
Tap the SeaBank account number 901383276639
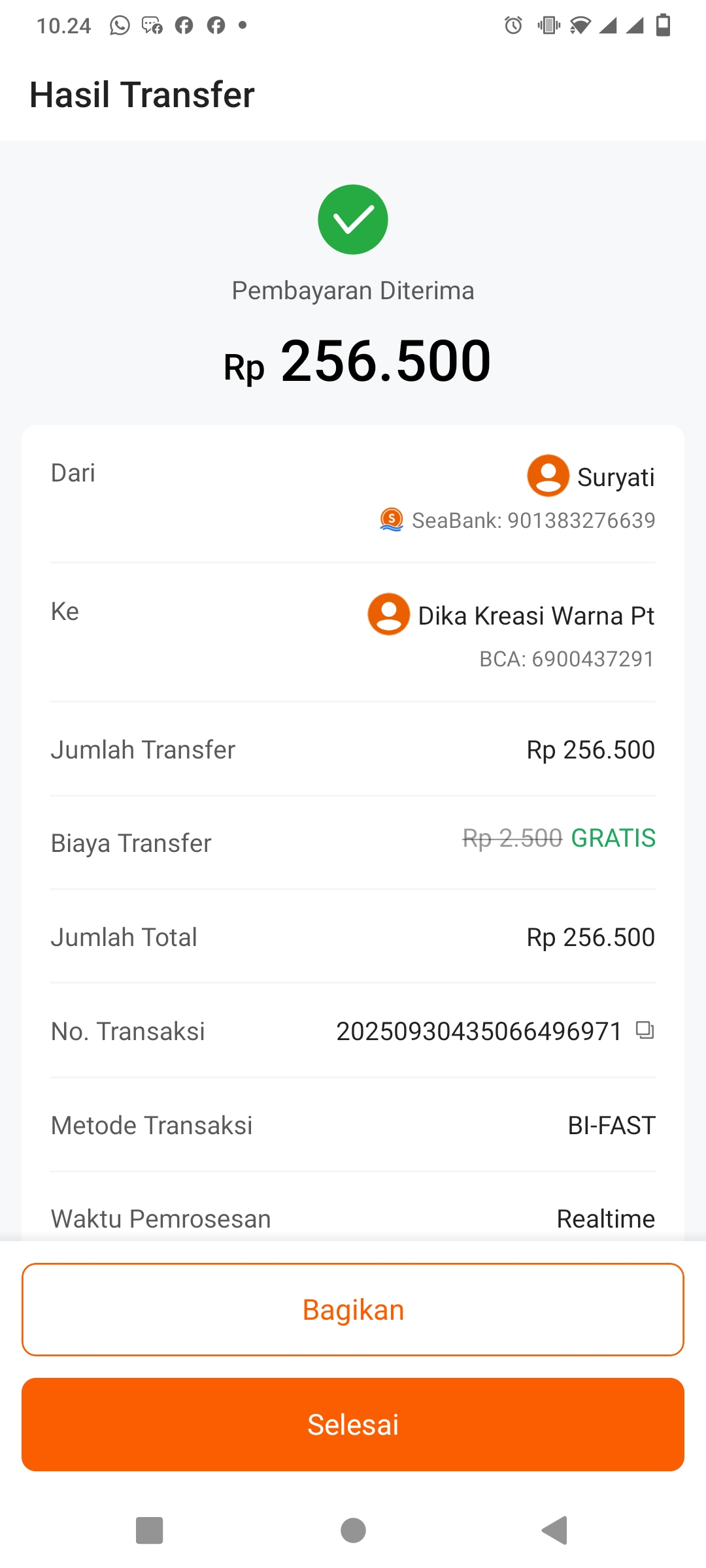click(581, 521)
